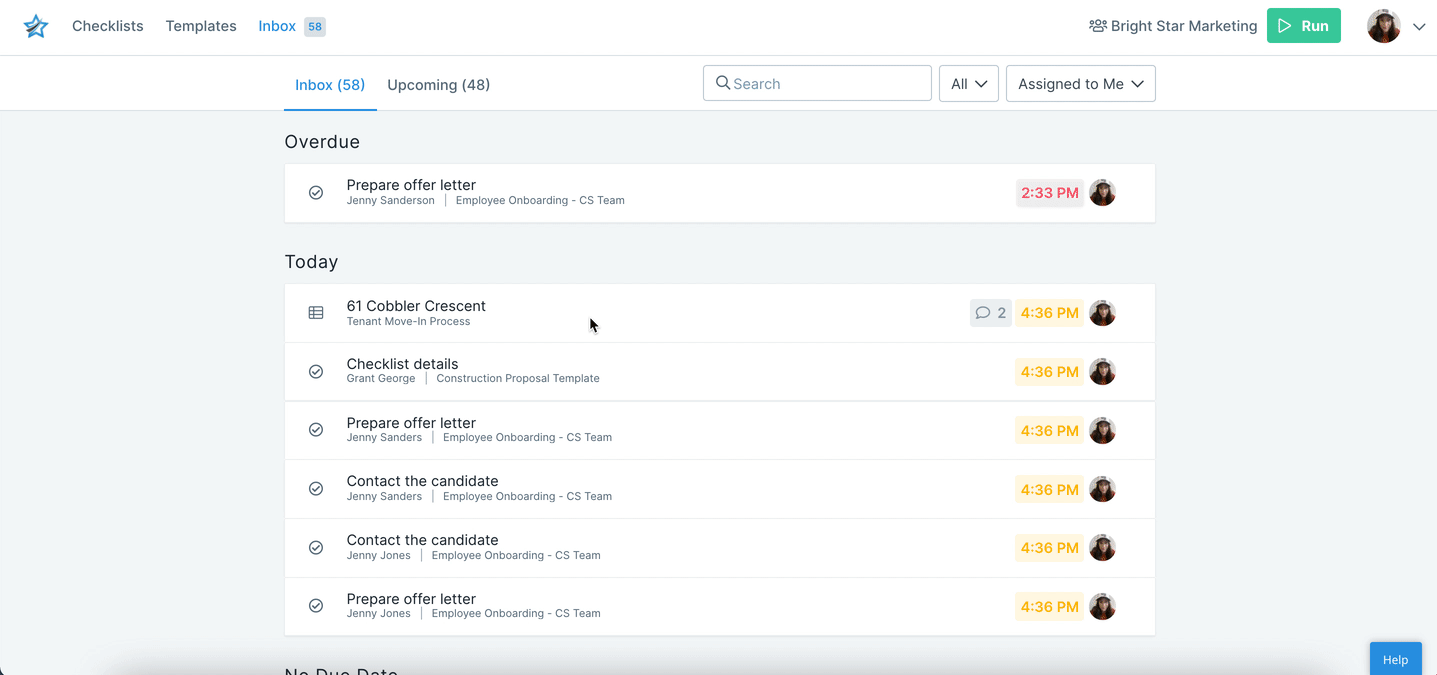Viewport: 1437px width, 675px height.
Task: Click 4:36 PM on Jenny Sanders Prepare offer letter
Action: 1050,431
